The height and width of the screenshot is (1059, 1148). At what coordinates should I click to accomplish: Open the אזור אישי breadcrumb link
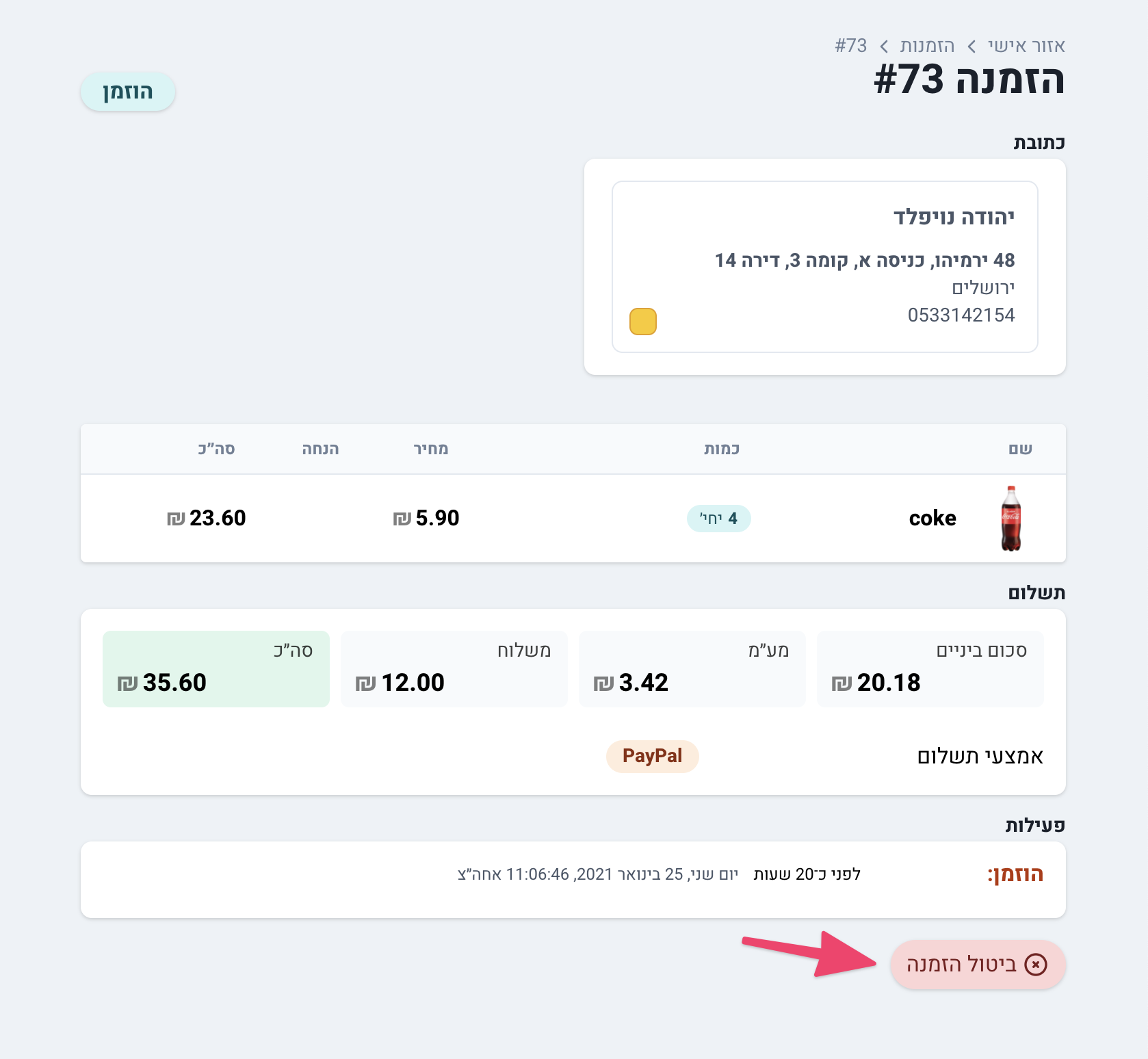[x=1026, y=46]
